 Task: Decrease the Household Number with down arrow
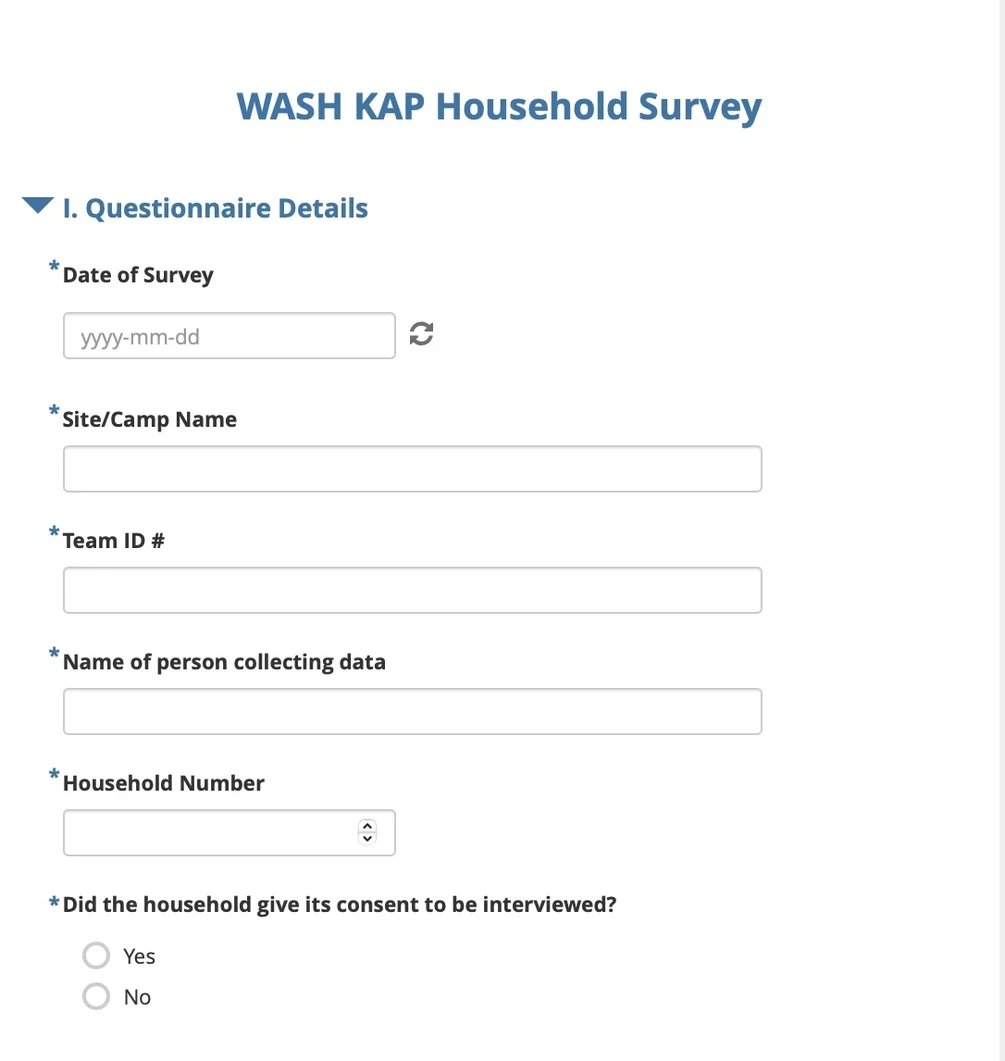367,838
